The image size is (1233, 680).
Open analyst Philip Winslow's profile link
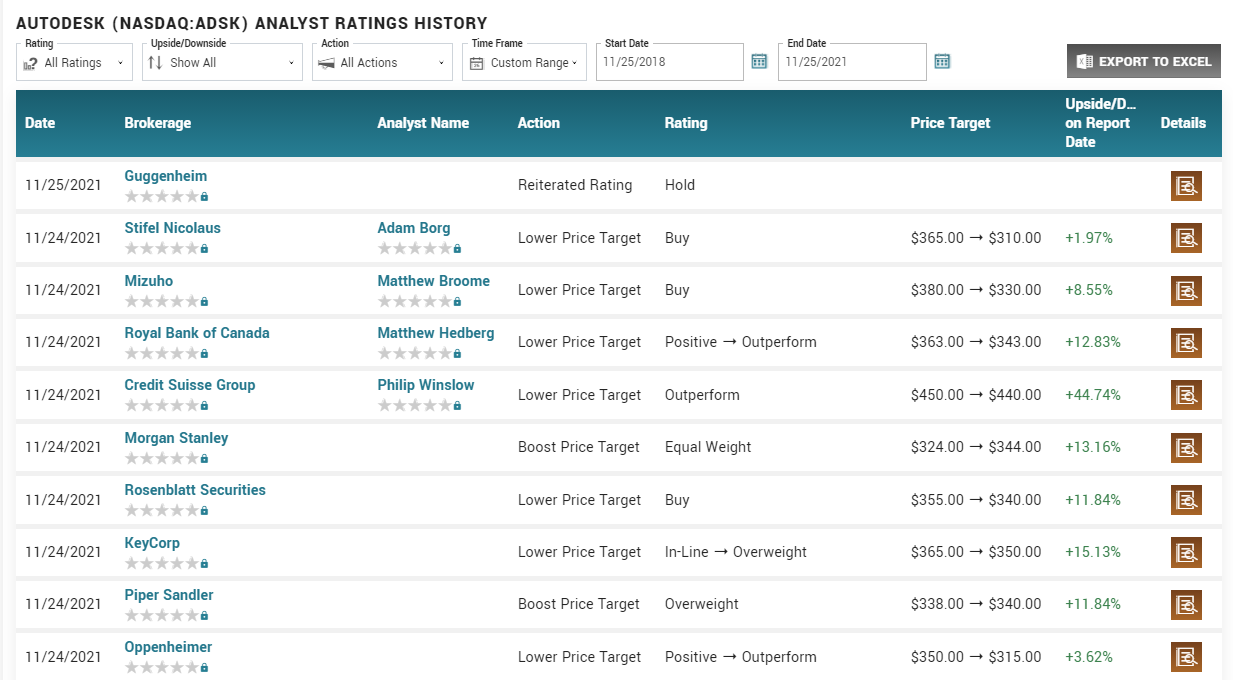tap(426, 385)
